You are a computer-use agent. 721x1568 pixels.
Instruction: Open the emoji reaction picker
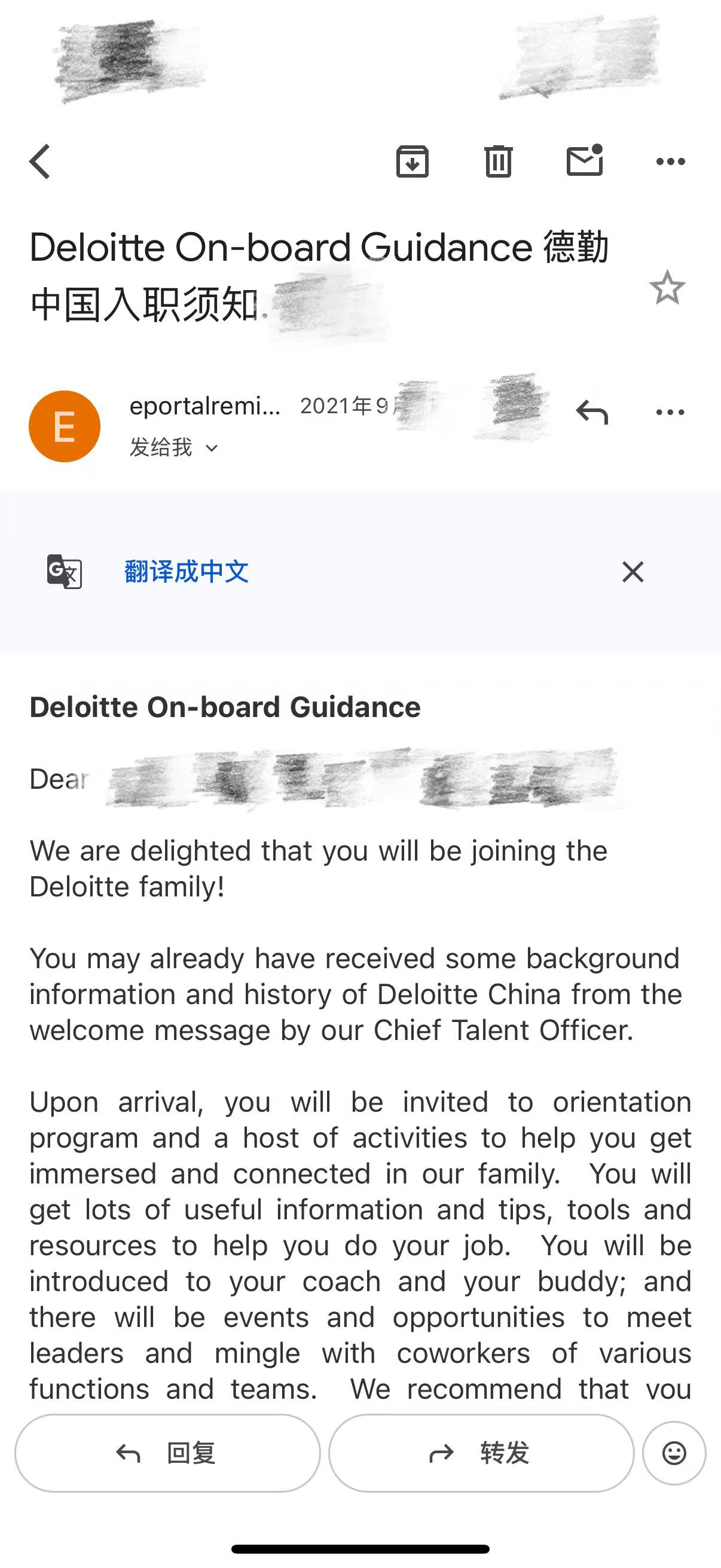(x=674, y=1453)
